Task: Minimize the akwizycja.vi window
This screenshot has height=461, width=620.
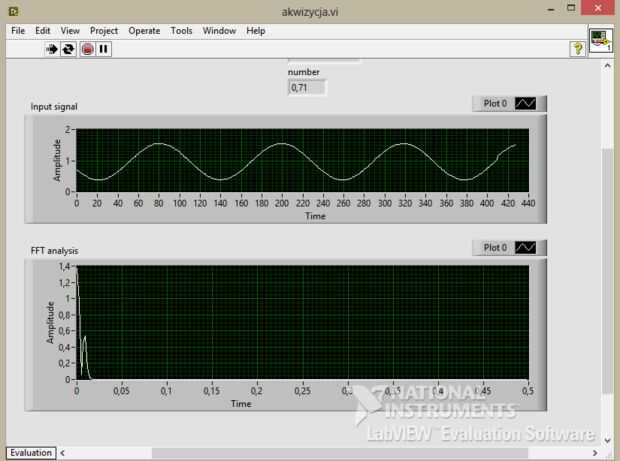Action: click(x=551, y=9)
